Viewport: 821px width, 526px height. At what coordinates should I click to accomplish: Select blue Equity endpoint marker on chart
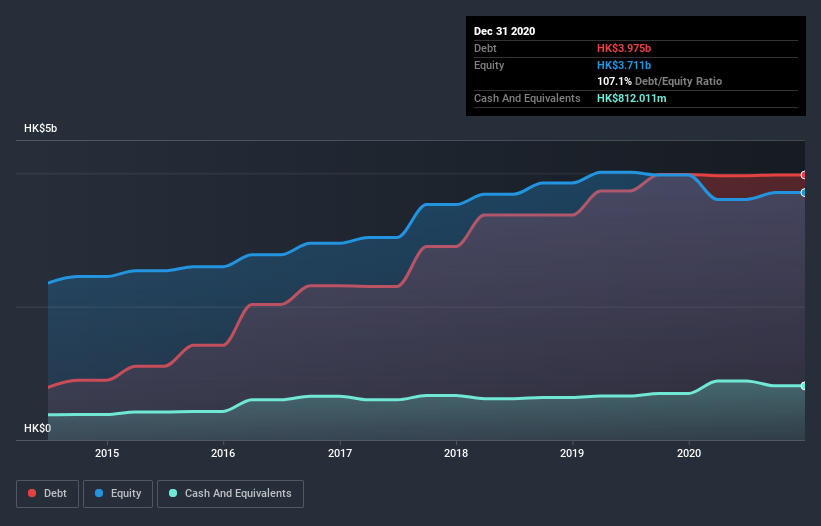point(804,193)
